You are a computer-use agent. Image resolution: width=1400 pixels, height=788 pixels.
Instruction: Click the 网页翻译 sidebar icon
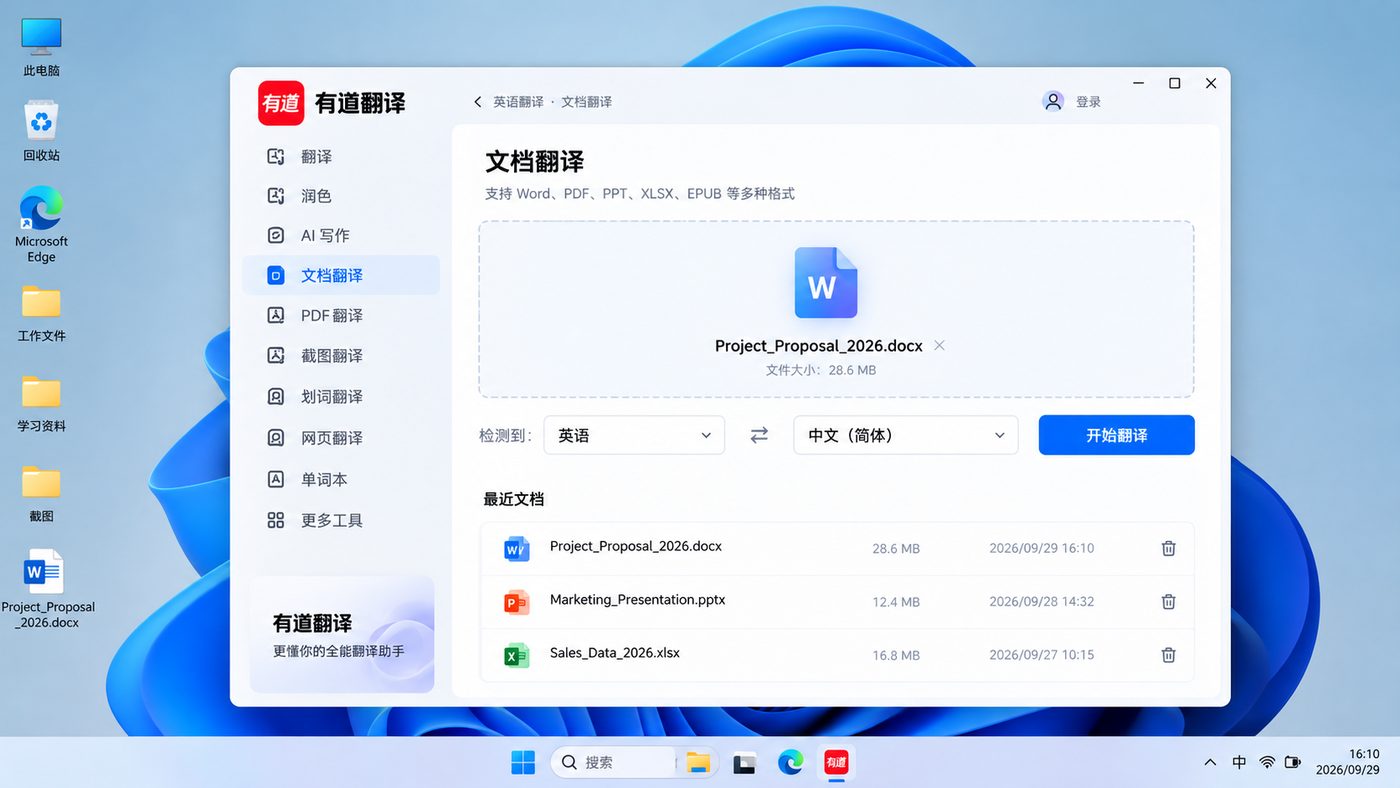point(276,438)
